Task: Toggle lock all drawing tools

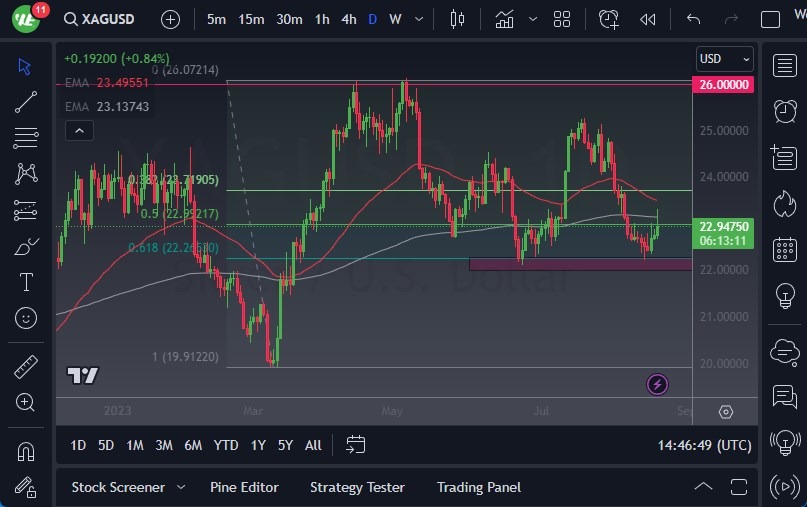Action: [x=26, y=487]
